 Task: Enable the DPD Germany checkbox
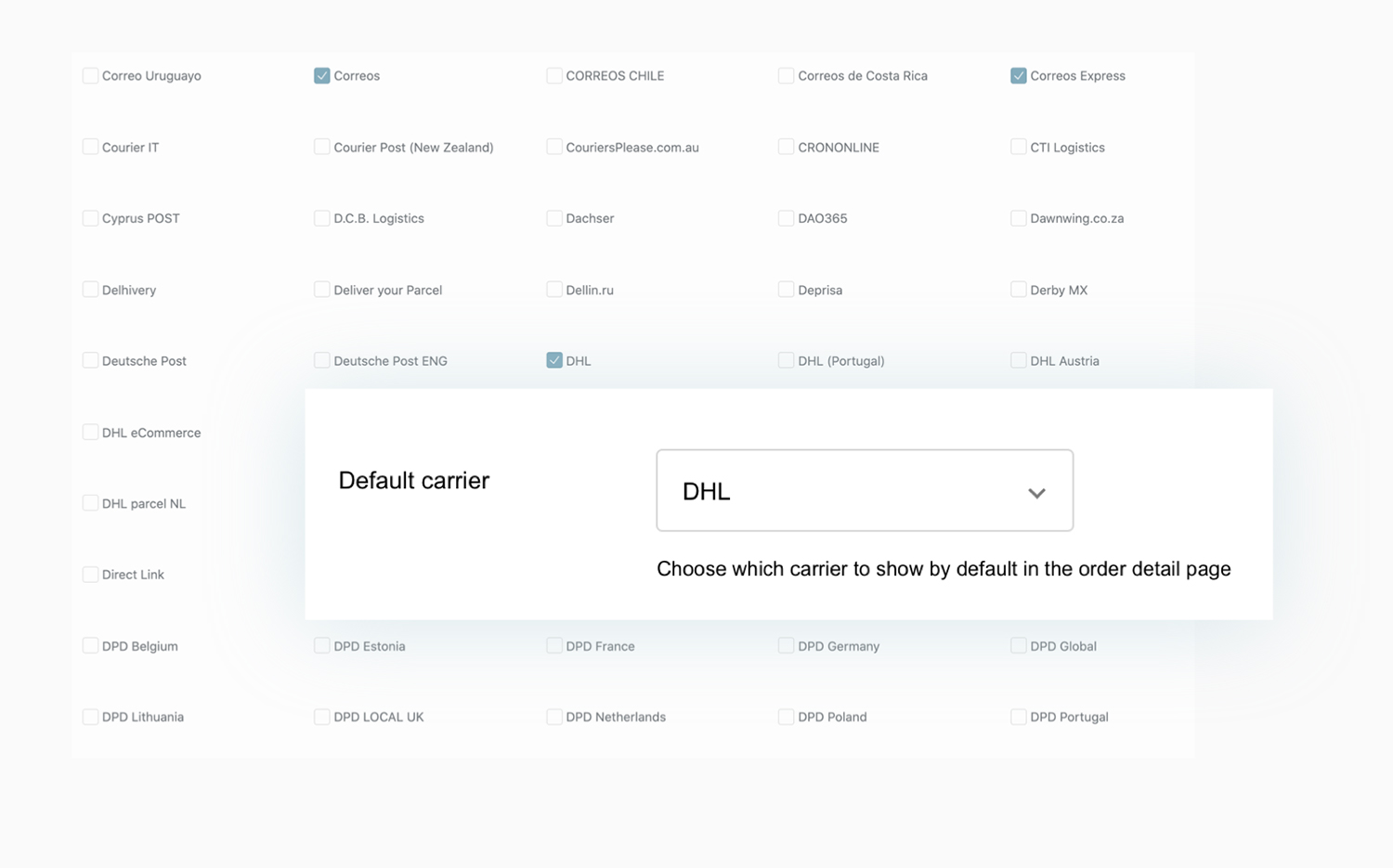[786, 645]
